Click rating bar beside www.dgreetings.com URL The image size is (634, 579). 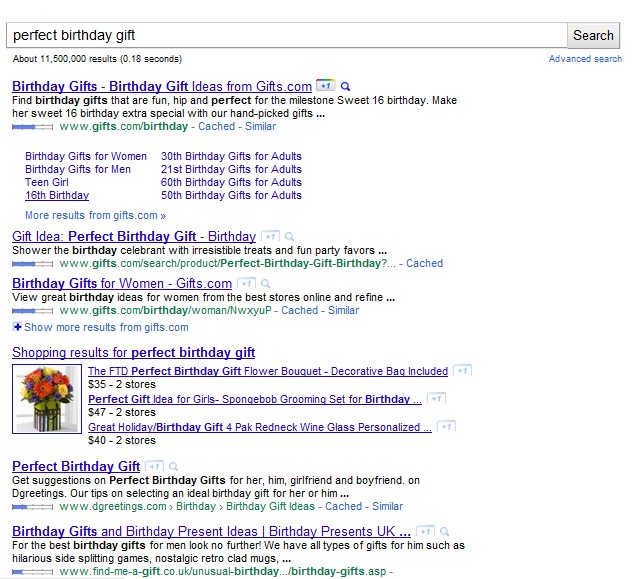pos(32,507)
